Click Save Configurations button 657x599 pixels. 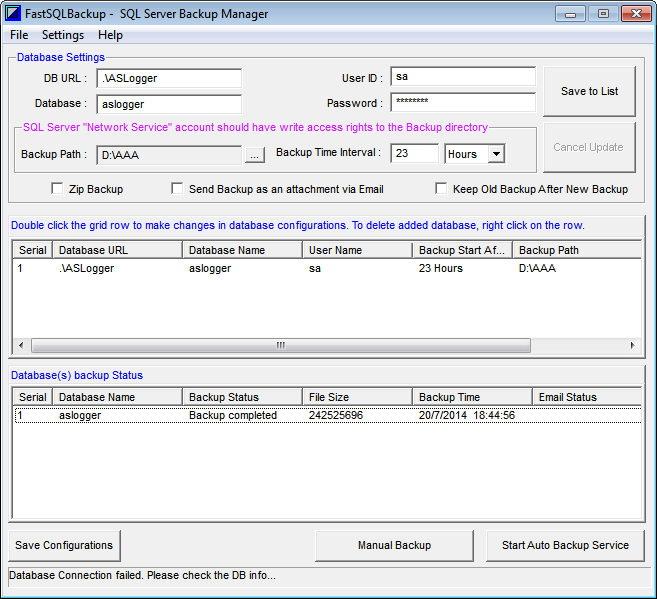[64, 545]
